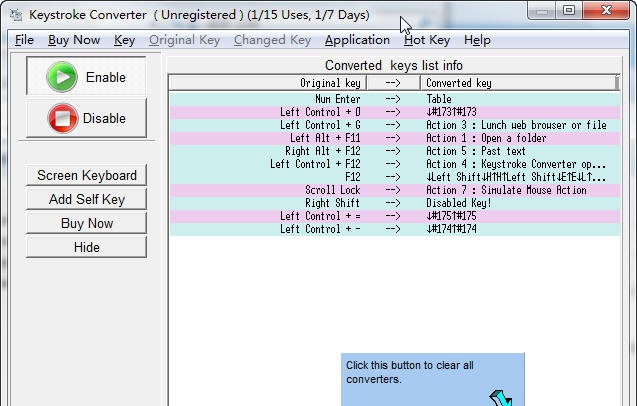The width and height of the screenshot is (637, 406).
Task: Open the Help menu
Action: tap(477, 40)
